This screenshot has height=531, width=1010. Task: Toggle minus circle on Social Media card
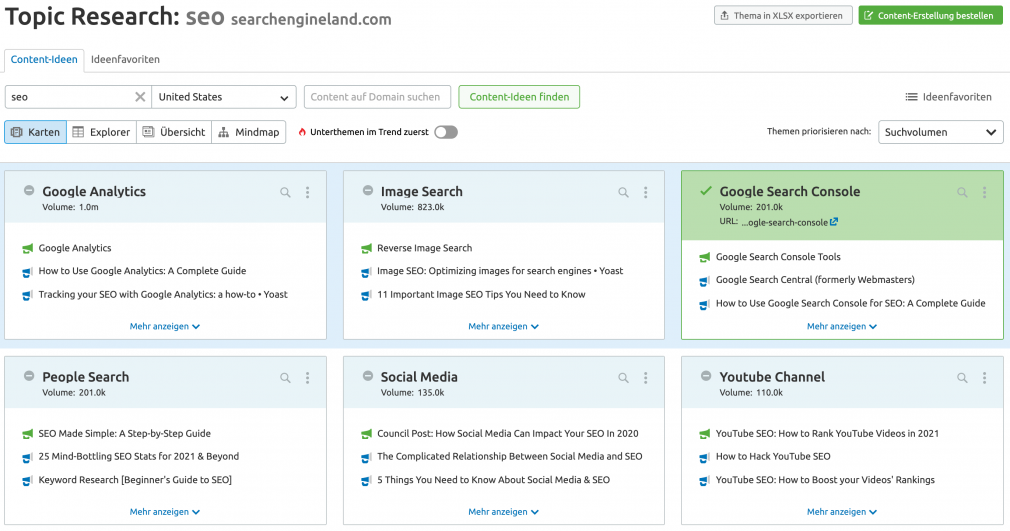point(368,376)
